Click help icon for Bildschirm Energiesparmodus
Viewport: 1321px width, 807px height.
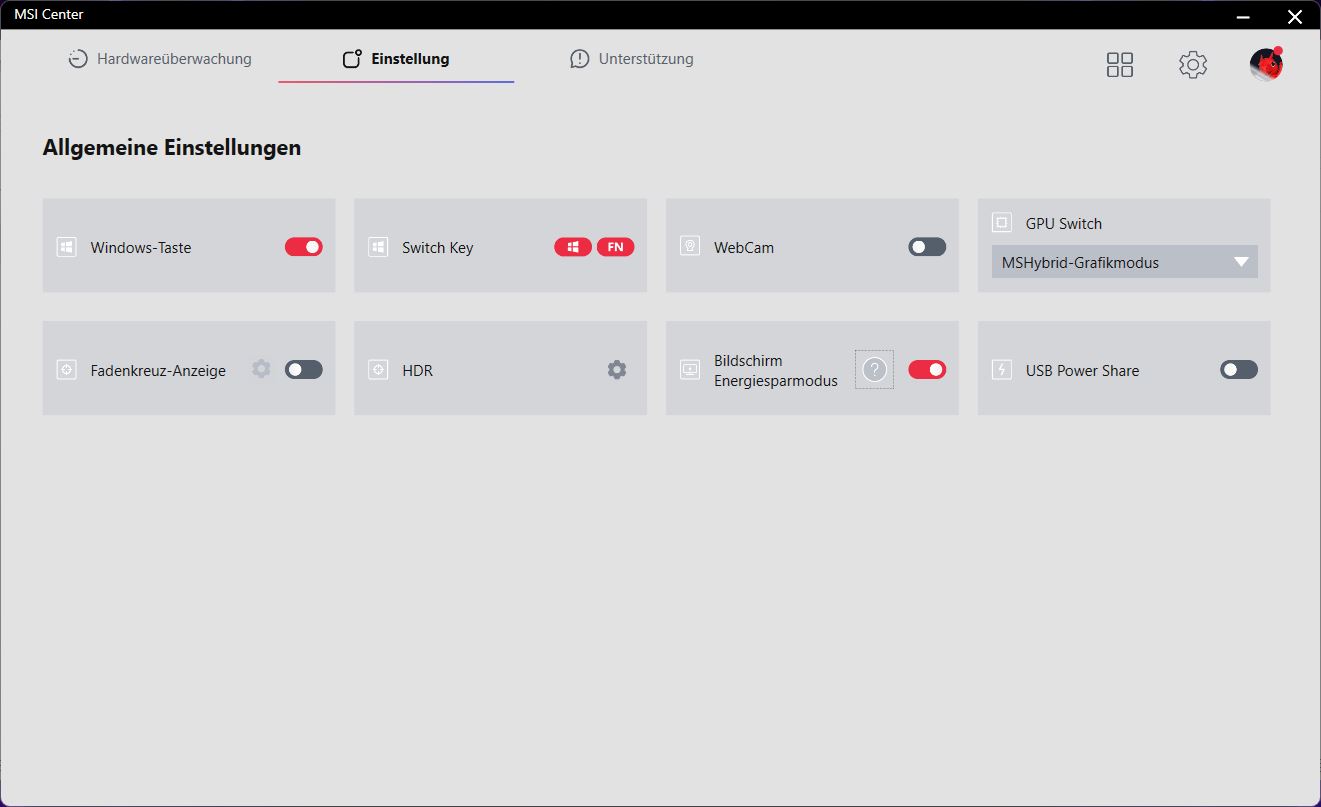point(874,370)
